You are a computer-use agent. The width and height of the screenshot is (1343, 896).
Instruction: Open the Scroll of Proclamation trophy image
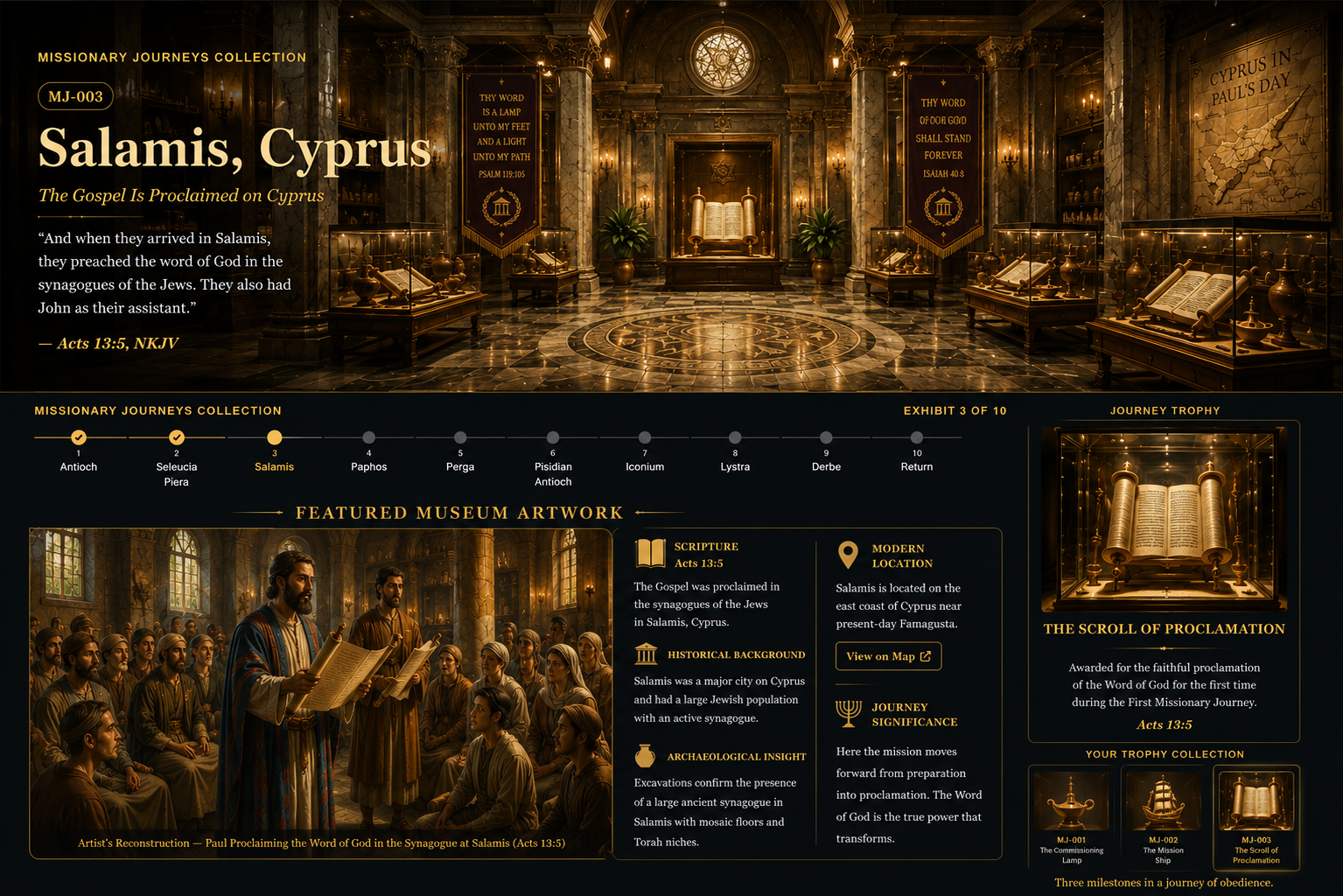tap(1165, 519)
